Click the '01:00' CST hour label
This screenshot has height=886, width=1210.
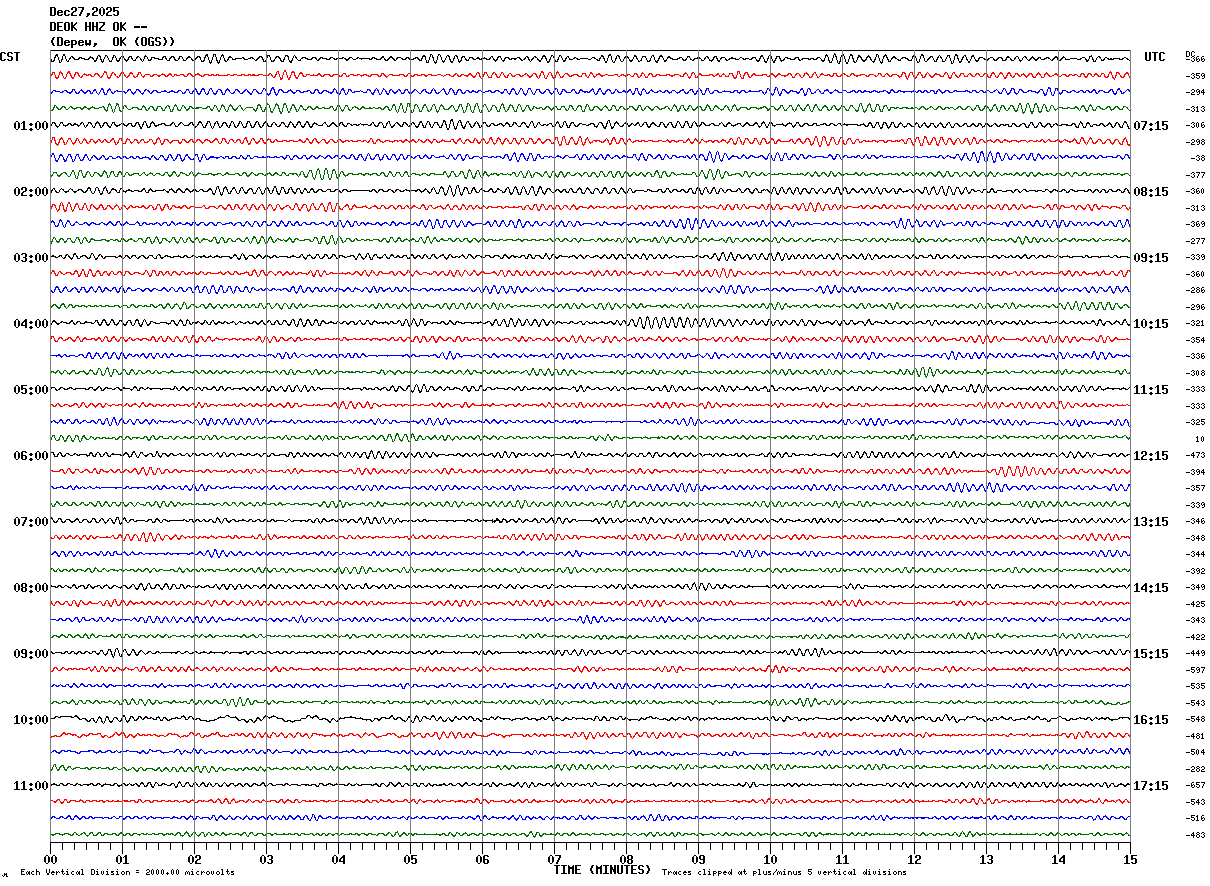click(31, 126)
